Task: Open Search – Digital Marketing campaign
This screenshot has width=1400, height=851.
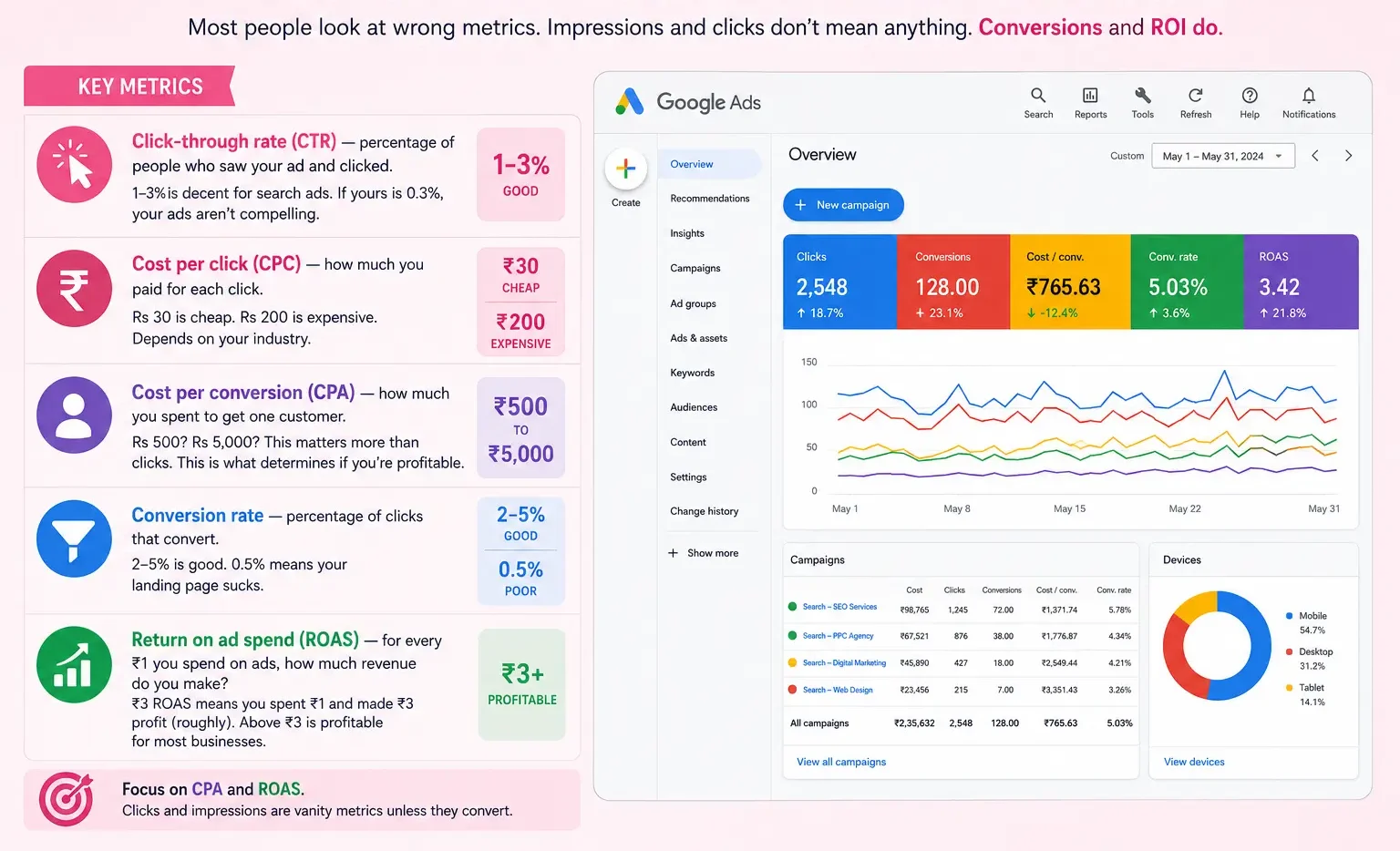Action: pos(844,663)
